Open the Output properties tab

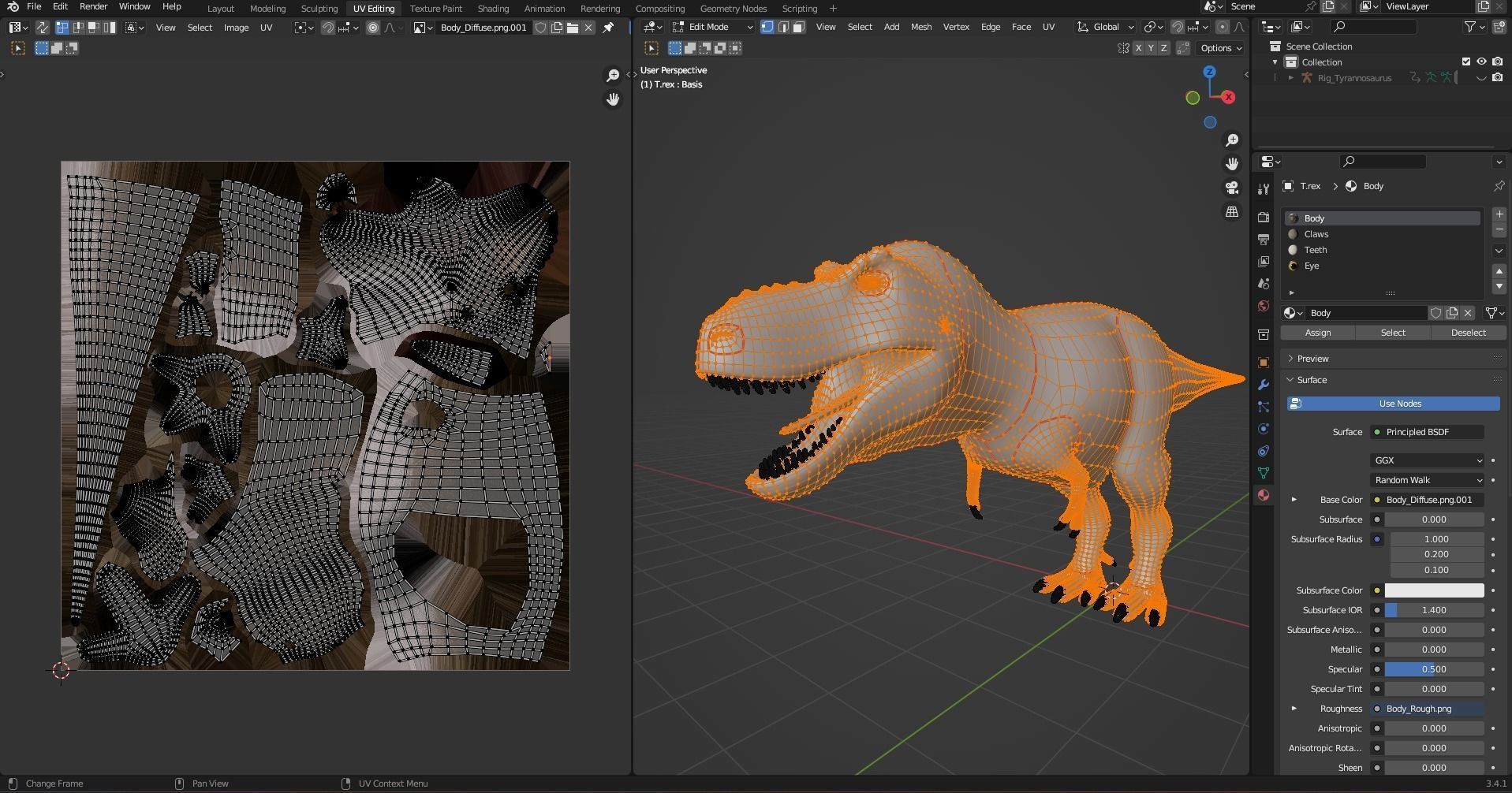pyautogui.click(x=1264, y=239)
